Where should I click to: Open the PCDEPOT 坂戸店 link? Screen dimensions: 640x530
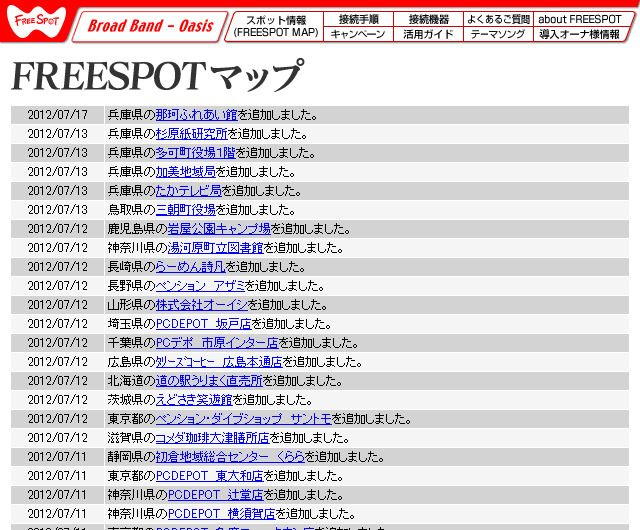[x=204, y=323]
